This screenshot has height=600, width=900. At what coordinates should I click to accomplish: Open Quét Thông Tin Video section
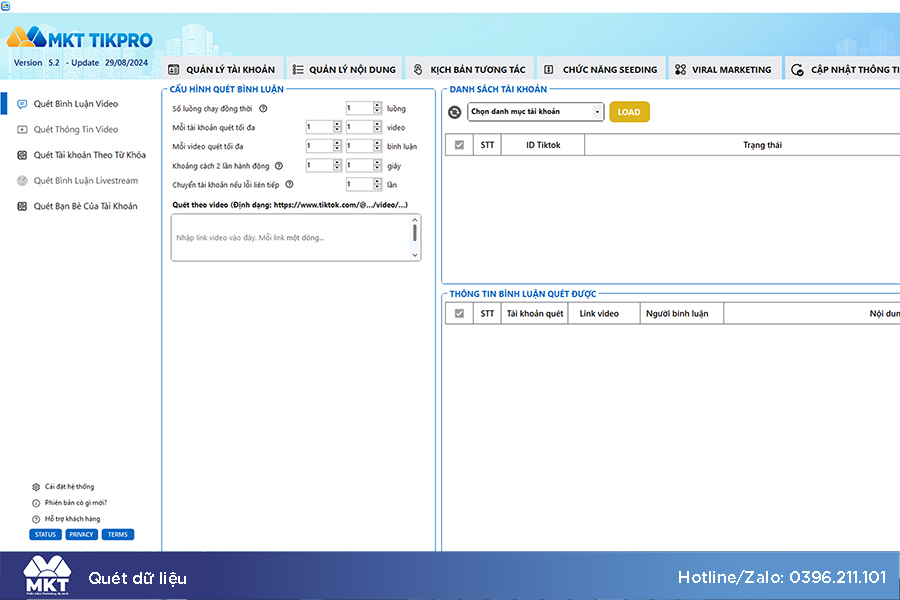coord(76,130)
